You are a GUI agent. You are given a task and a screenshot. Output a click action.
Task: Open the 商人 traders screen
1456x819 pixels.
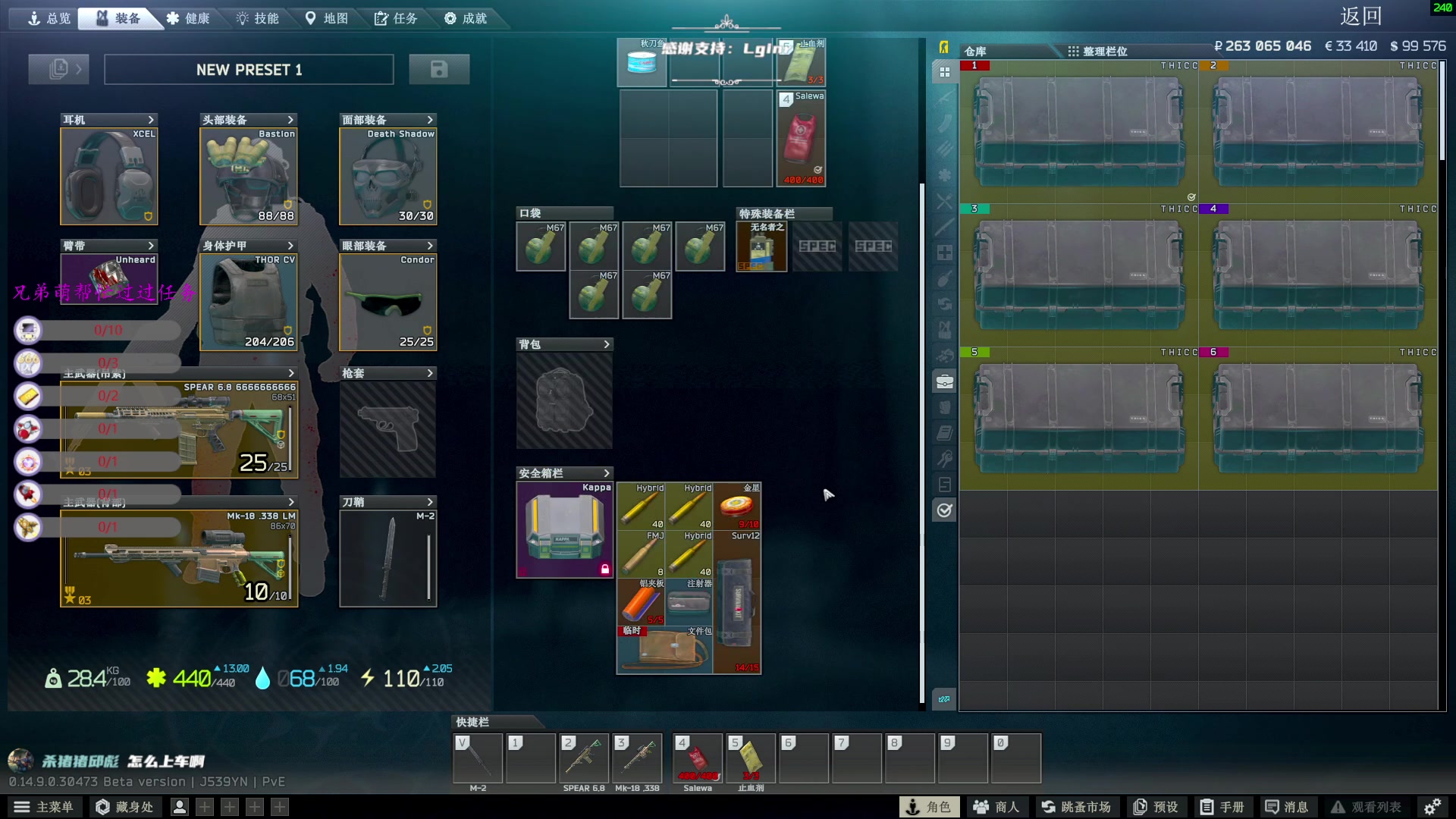pyautogui.click(x=996, y=807)
